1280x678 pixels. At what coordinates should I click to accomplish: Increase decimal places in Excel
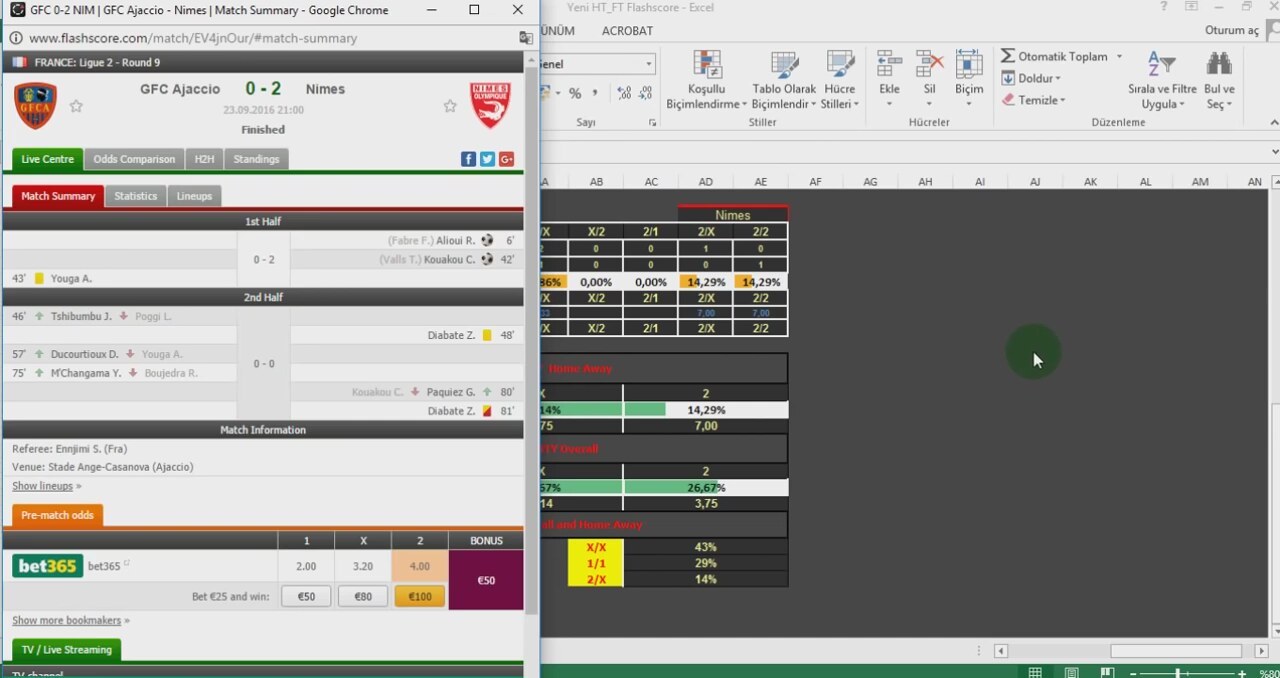click(x=624, y=93)
